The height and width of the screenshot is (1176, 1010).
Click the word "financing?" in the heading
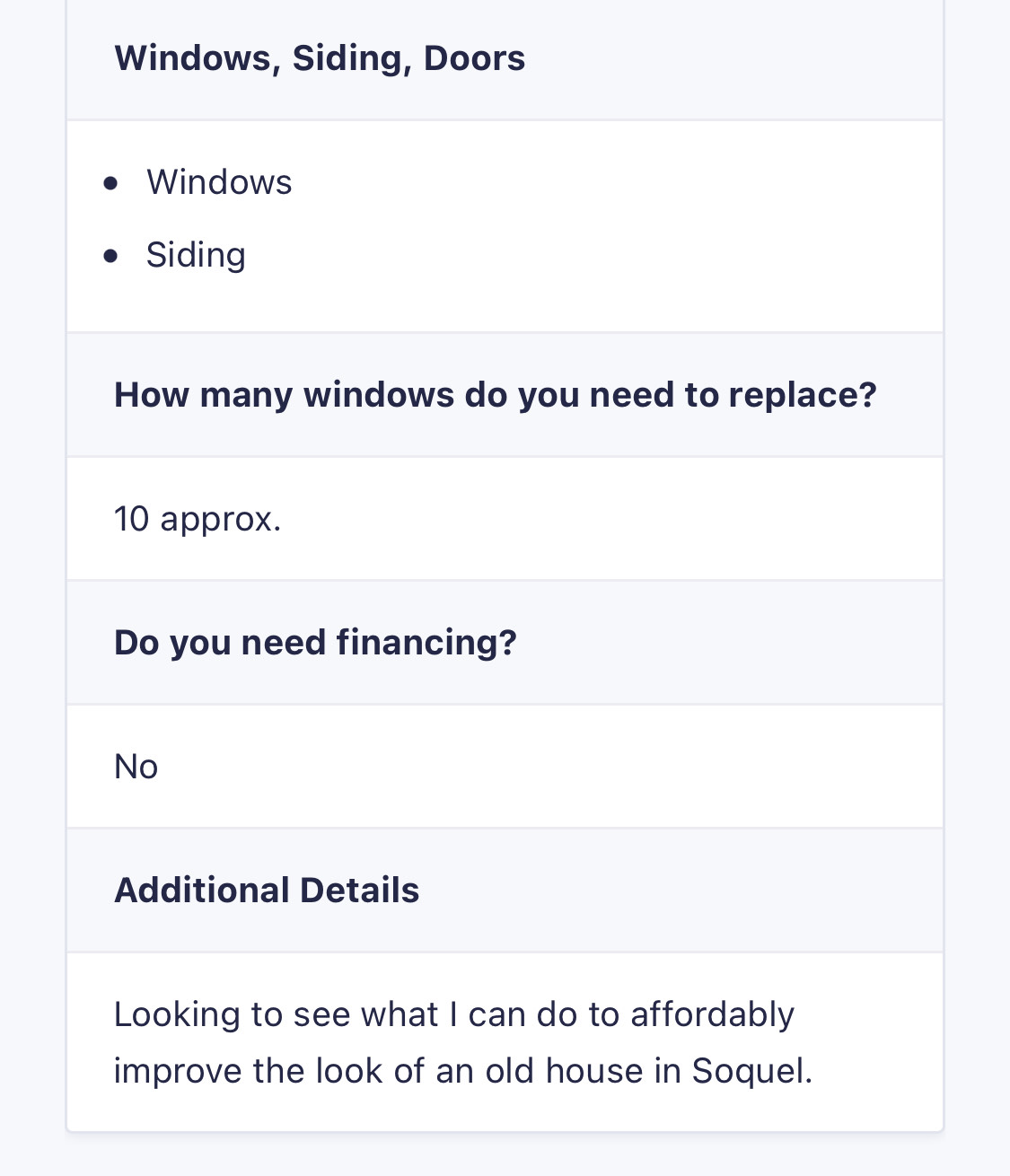click(426, 644)
